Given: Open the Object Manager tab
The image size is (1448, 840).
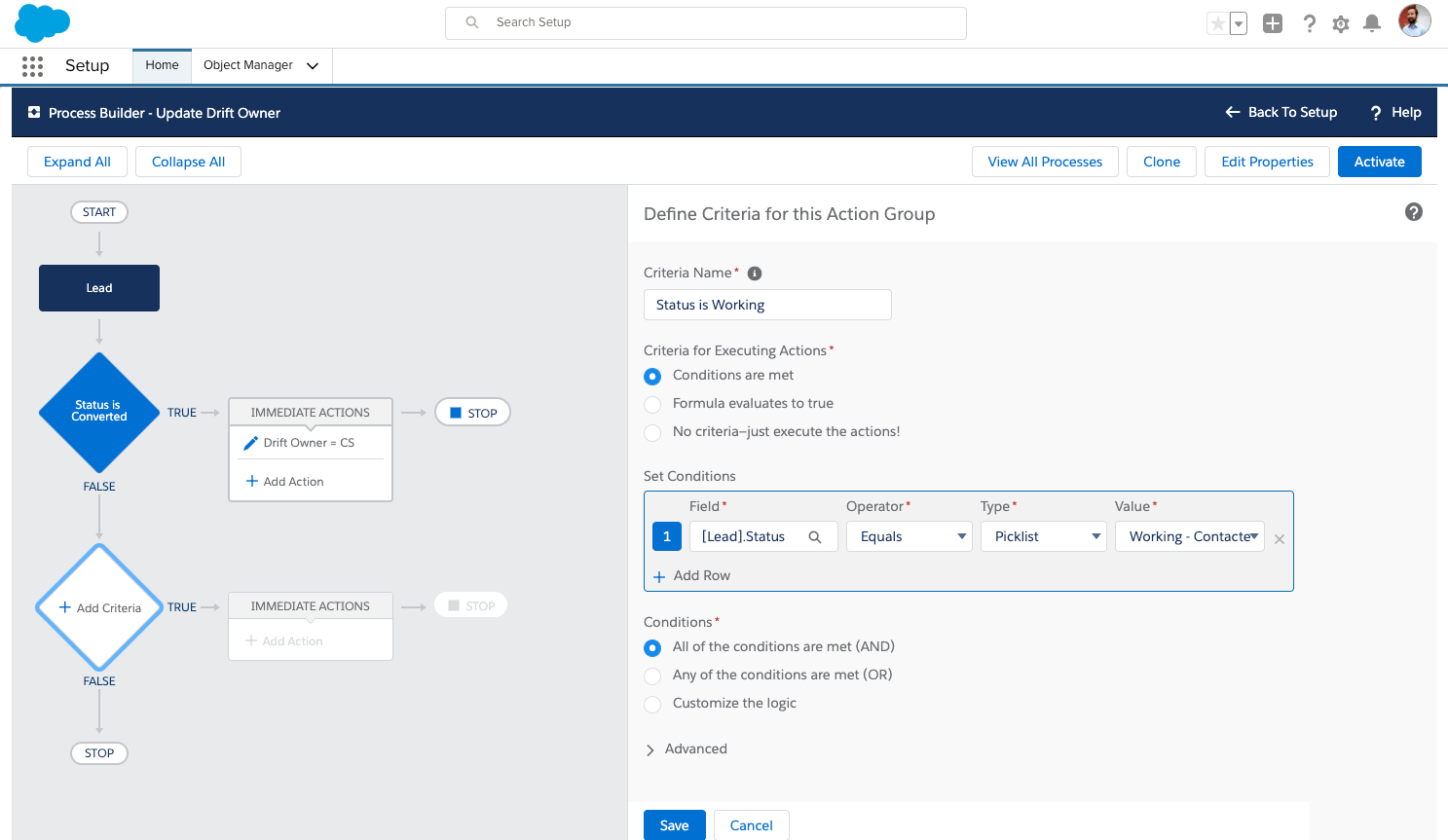Looking at the screenshot, I should [248, 65].
